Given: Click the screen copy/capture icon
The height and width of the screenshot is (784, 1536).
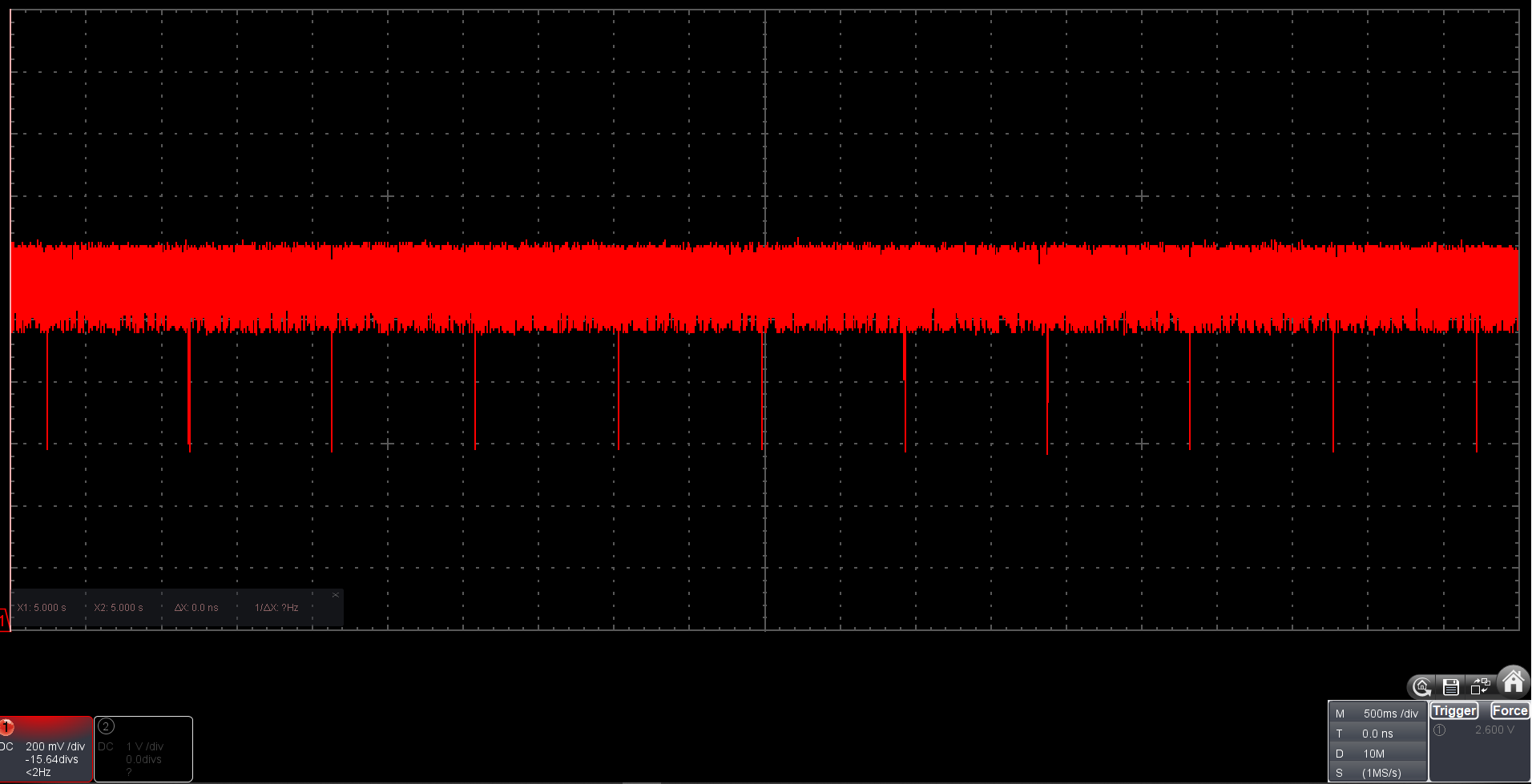Looking at the screenshot, I should (x=1480, y=685).
